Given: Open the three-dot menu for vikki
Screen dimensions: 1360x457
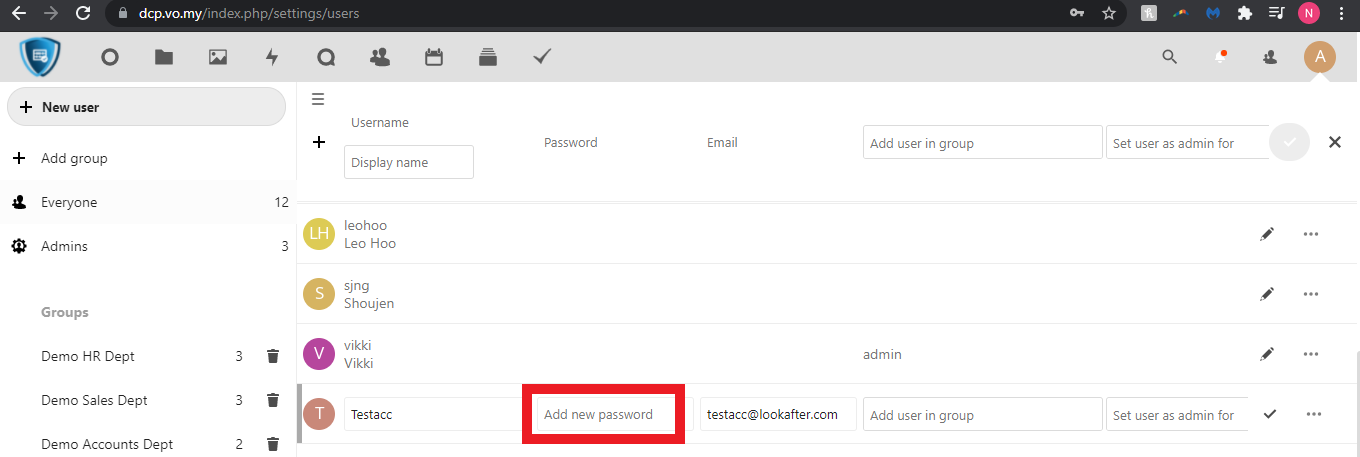Looking at the screenshot, I should tap(1311, 354).
